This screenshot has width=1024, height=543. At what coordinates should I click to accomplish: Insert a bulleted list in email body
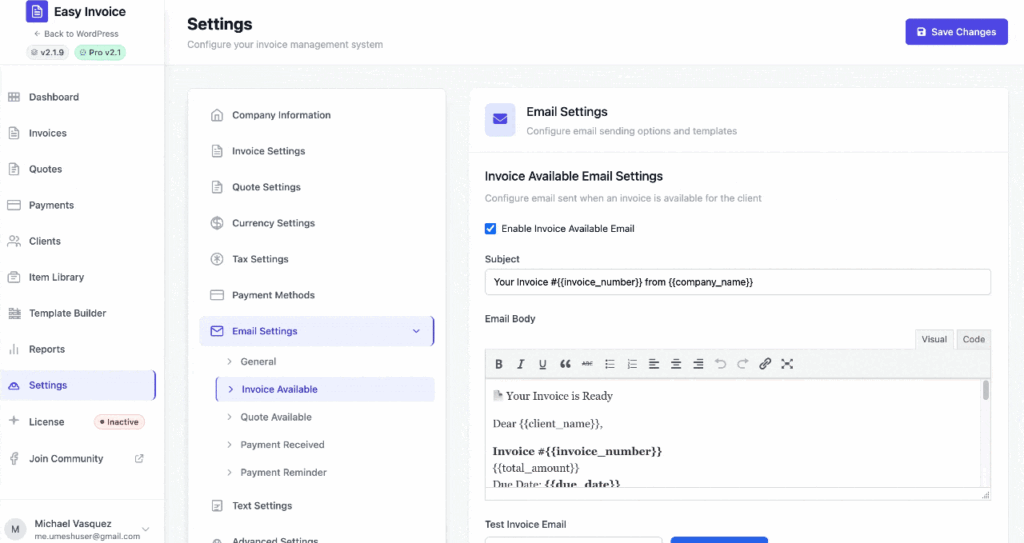click(x=610, y=364)
